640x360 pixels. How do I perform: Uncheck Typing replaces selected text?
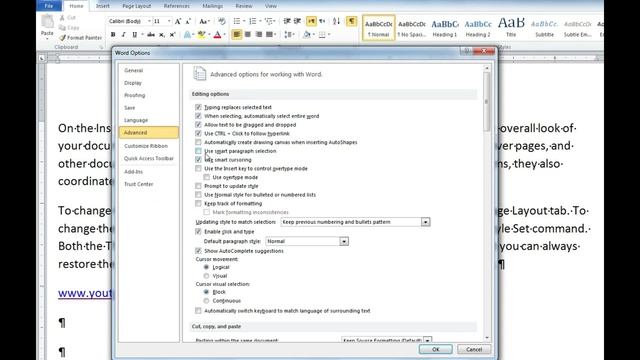pos(198,107)
